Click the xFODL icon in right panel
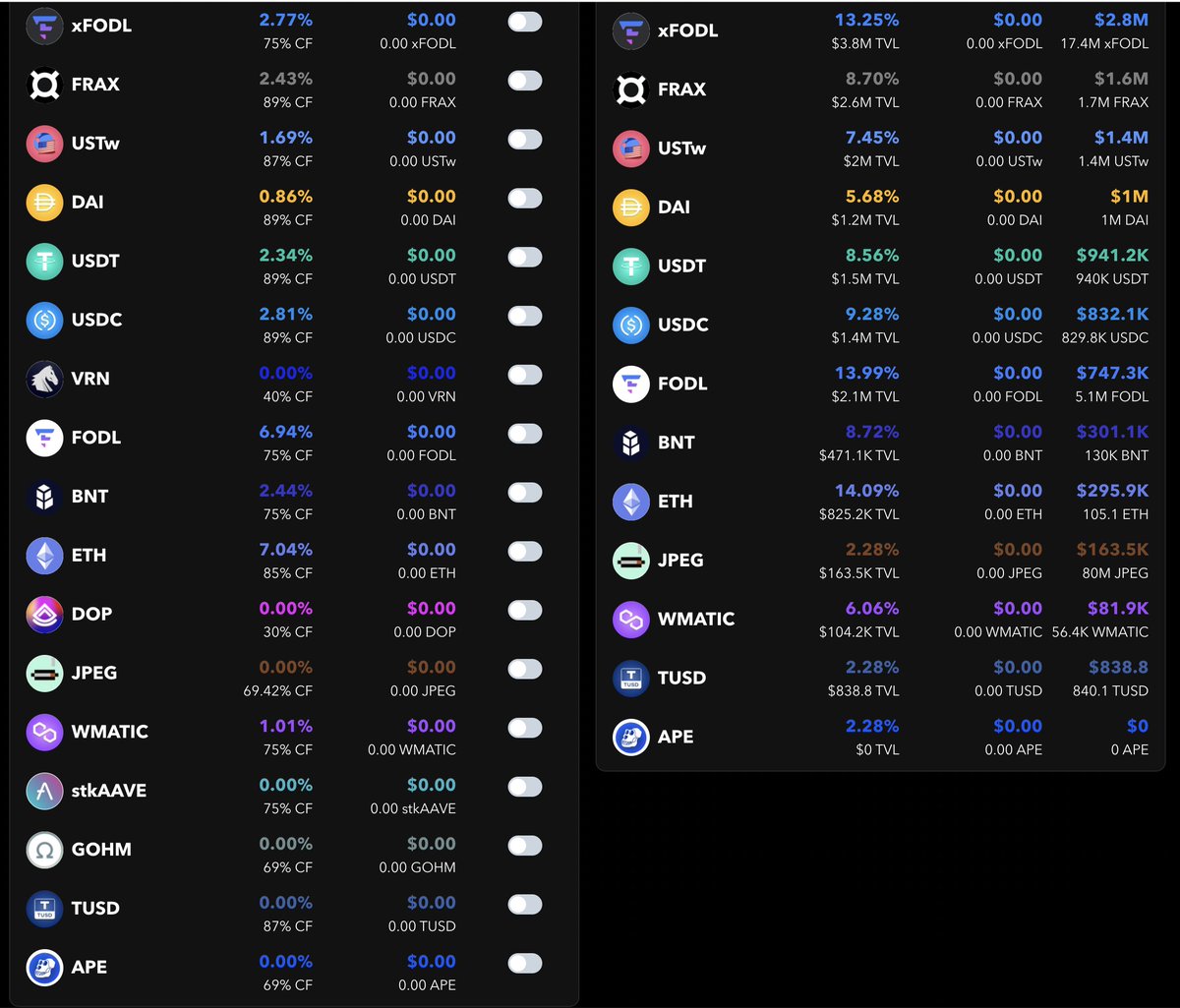Viewport: 1180px width, 1008px height. click(x=631, y=30)
